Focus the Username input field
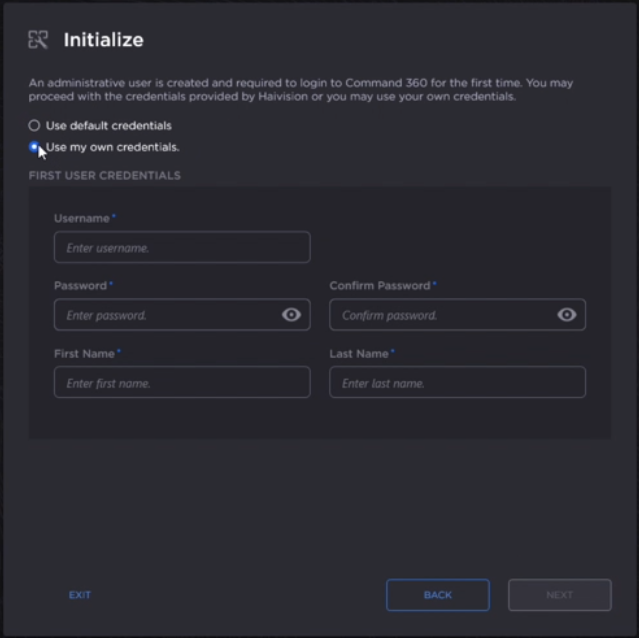639x638 pixels. (182, 247)
